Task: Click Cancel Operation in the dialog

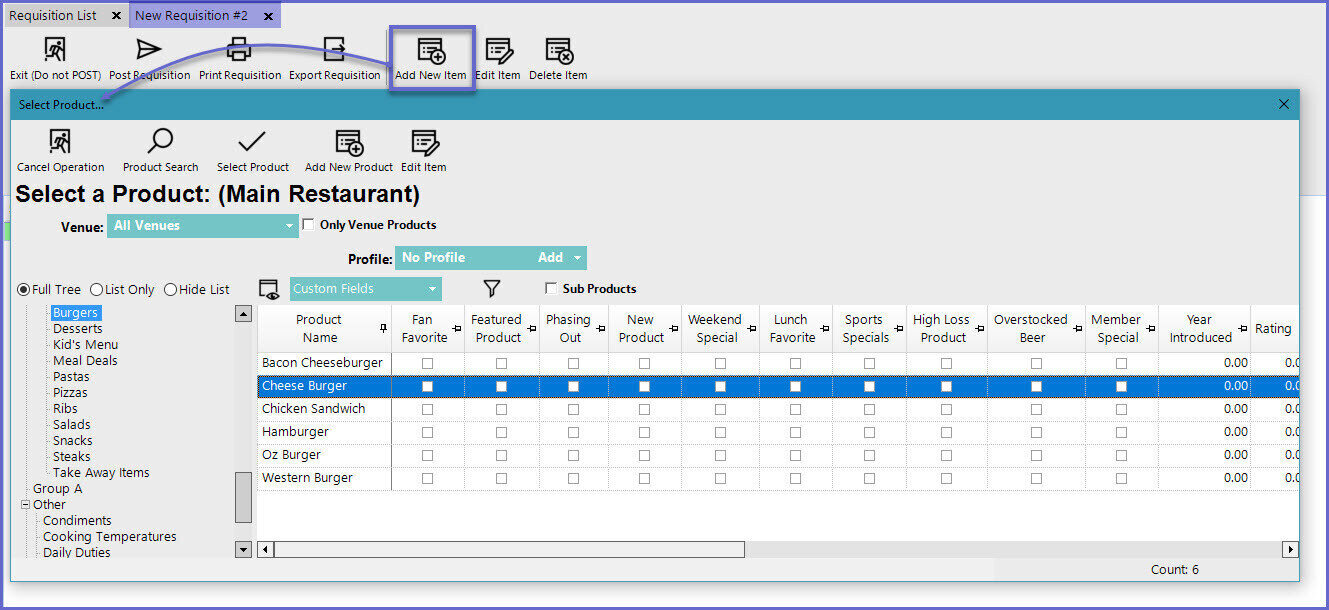Action: (x=60, y=143)
